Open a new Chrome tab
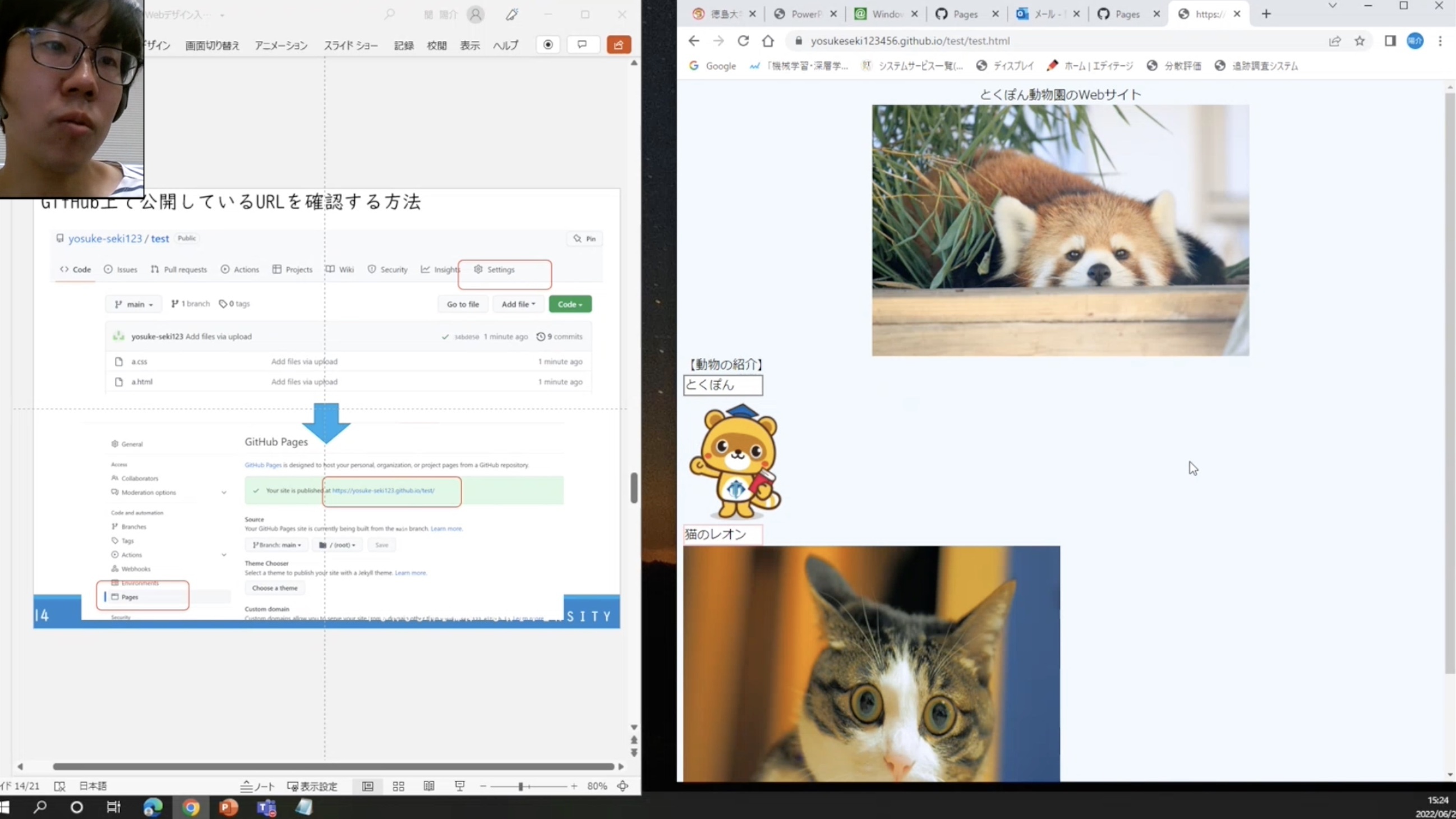The width and height of the screenshot is (1456, 819). (x=1266, y=14)
